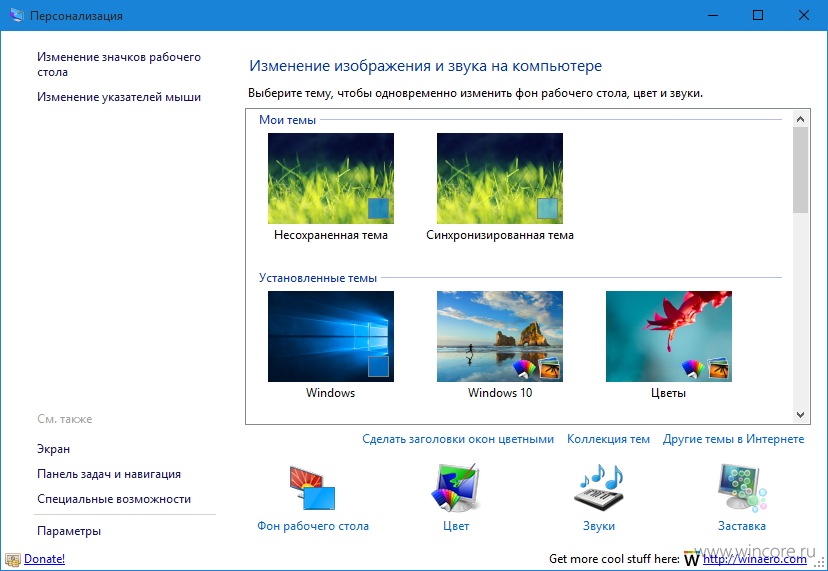
Task: Click the Winaero W logo icon
Action: click(x=691, y=558)
